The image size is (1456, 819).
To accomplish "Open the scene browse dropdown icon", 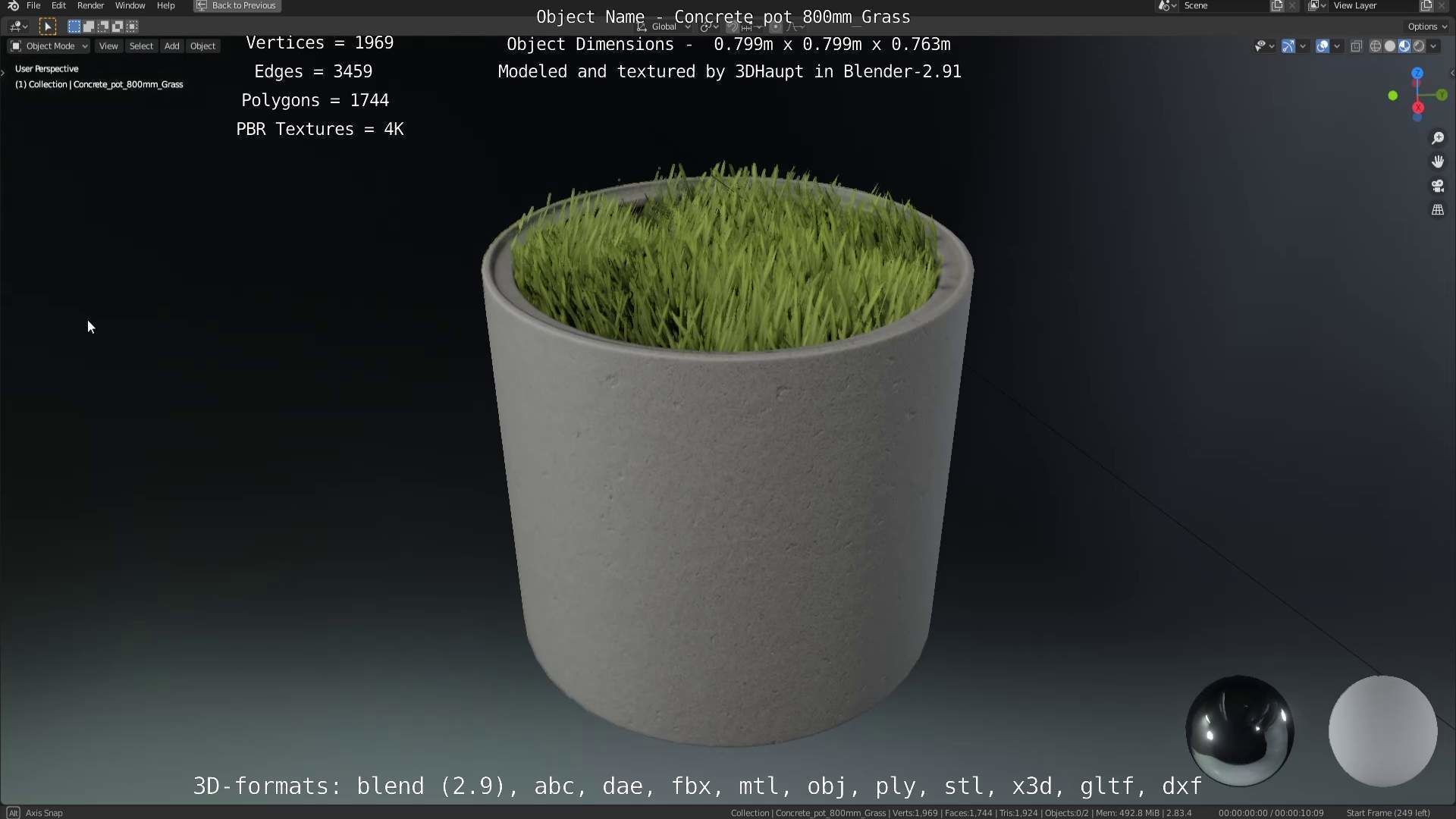I will pyautogui.click(x=1167, y=5).
